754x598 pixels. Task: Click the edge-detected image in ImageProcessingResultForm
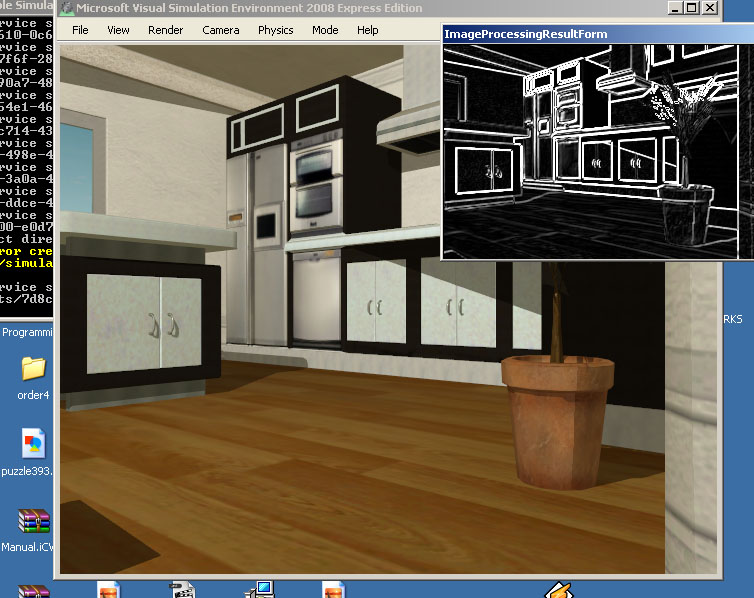tap(590, 151)
